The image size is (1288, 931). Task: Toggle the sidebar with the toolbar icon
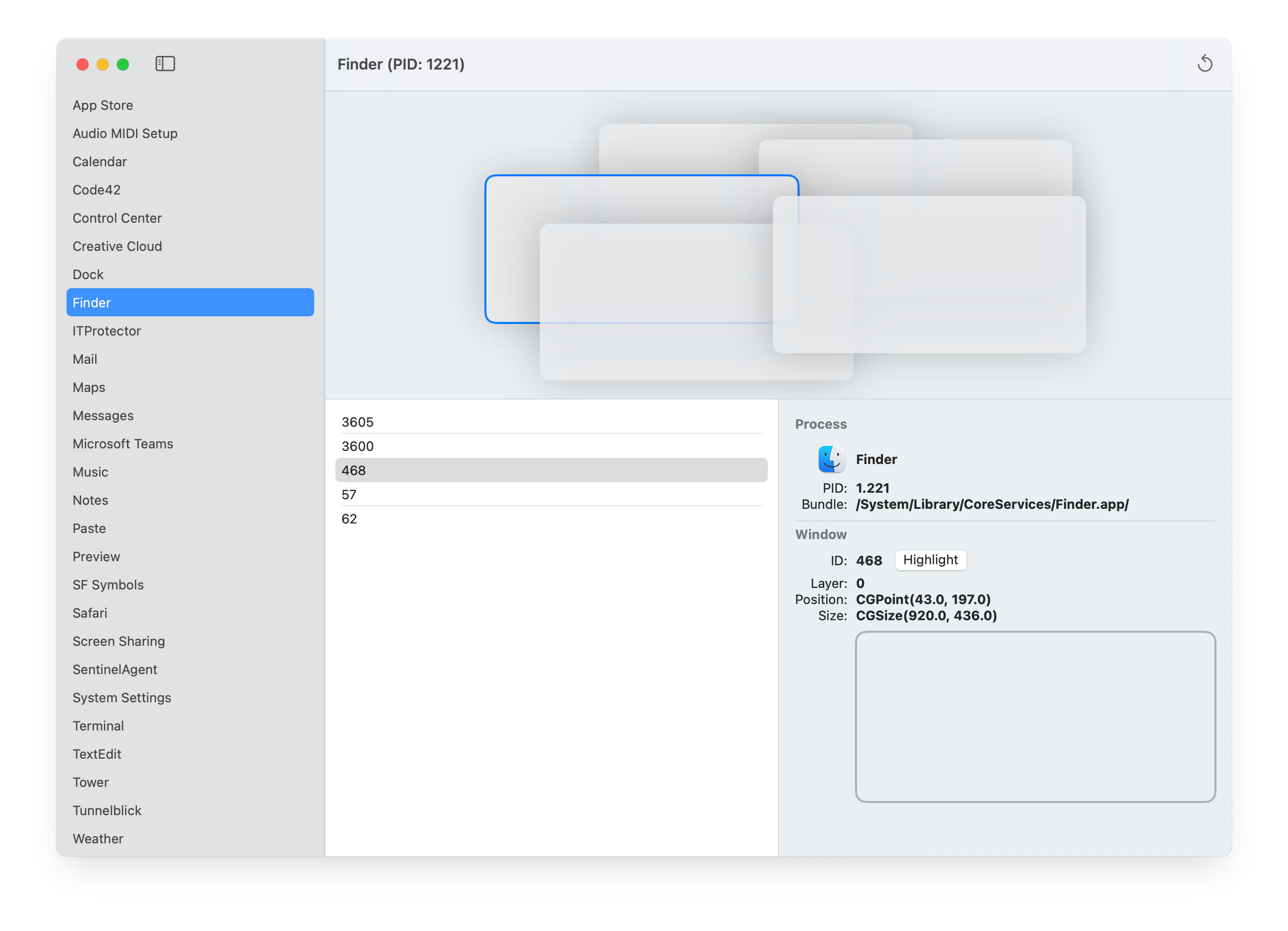point(165,63)
